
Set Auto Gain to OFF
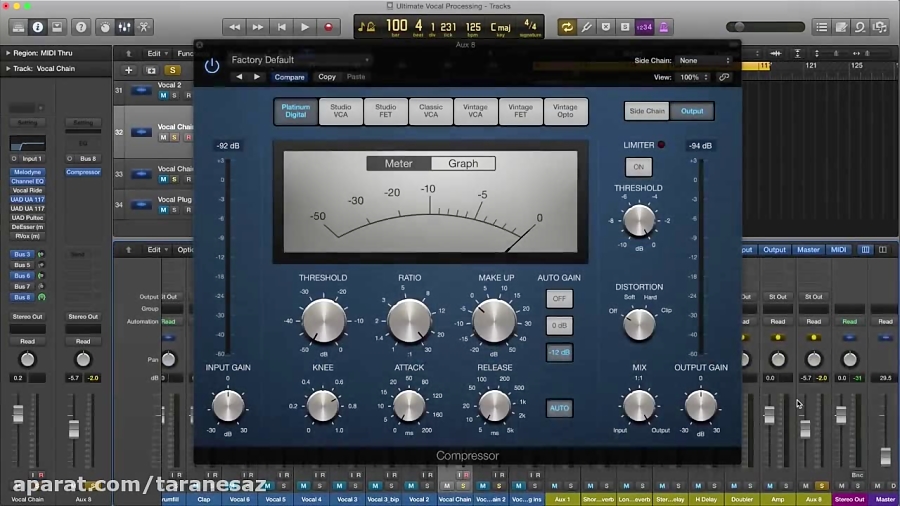click(559, 298)
